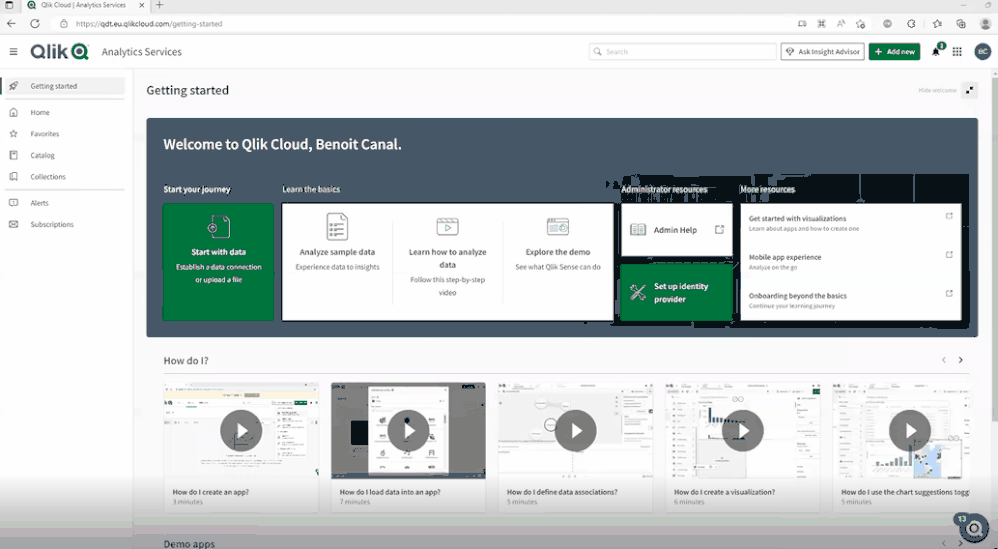Image resolution: width=998 pixels, height=549 pixels.
Task: Click the Explore the demo title
Action: (x=558, y=252)
